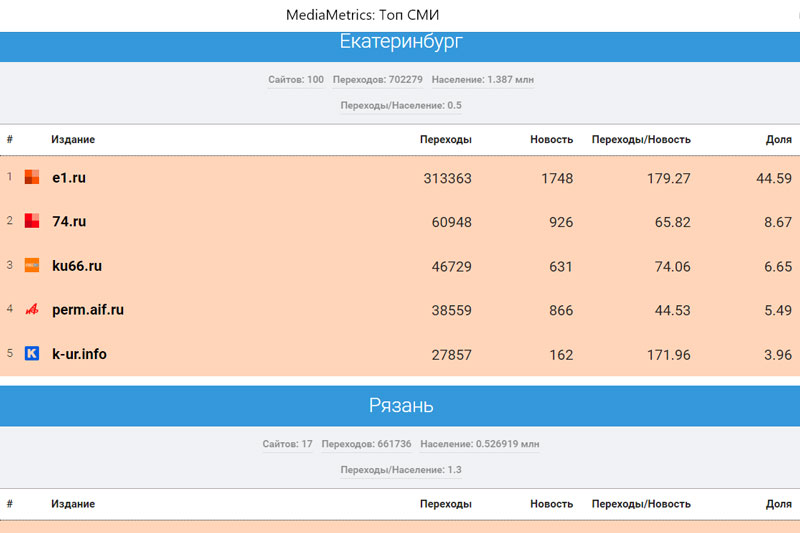
Task: Click 74.ru news count 926
Action: pyautogui.click(x=561, y=222)
